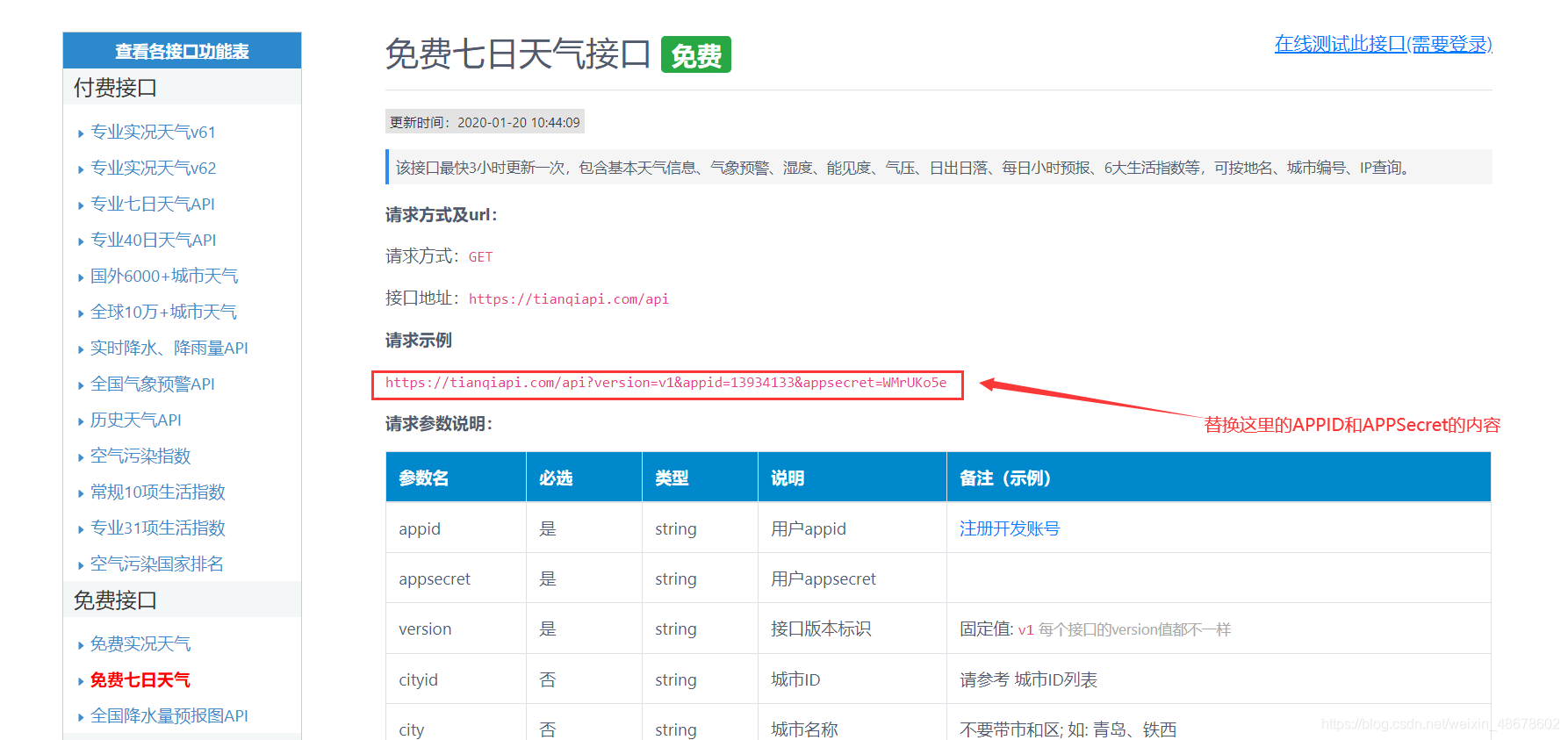The image size is (1568, 740).
Task: Click the red GET request method text
Action: 480,257
